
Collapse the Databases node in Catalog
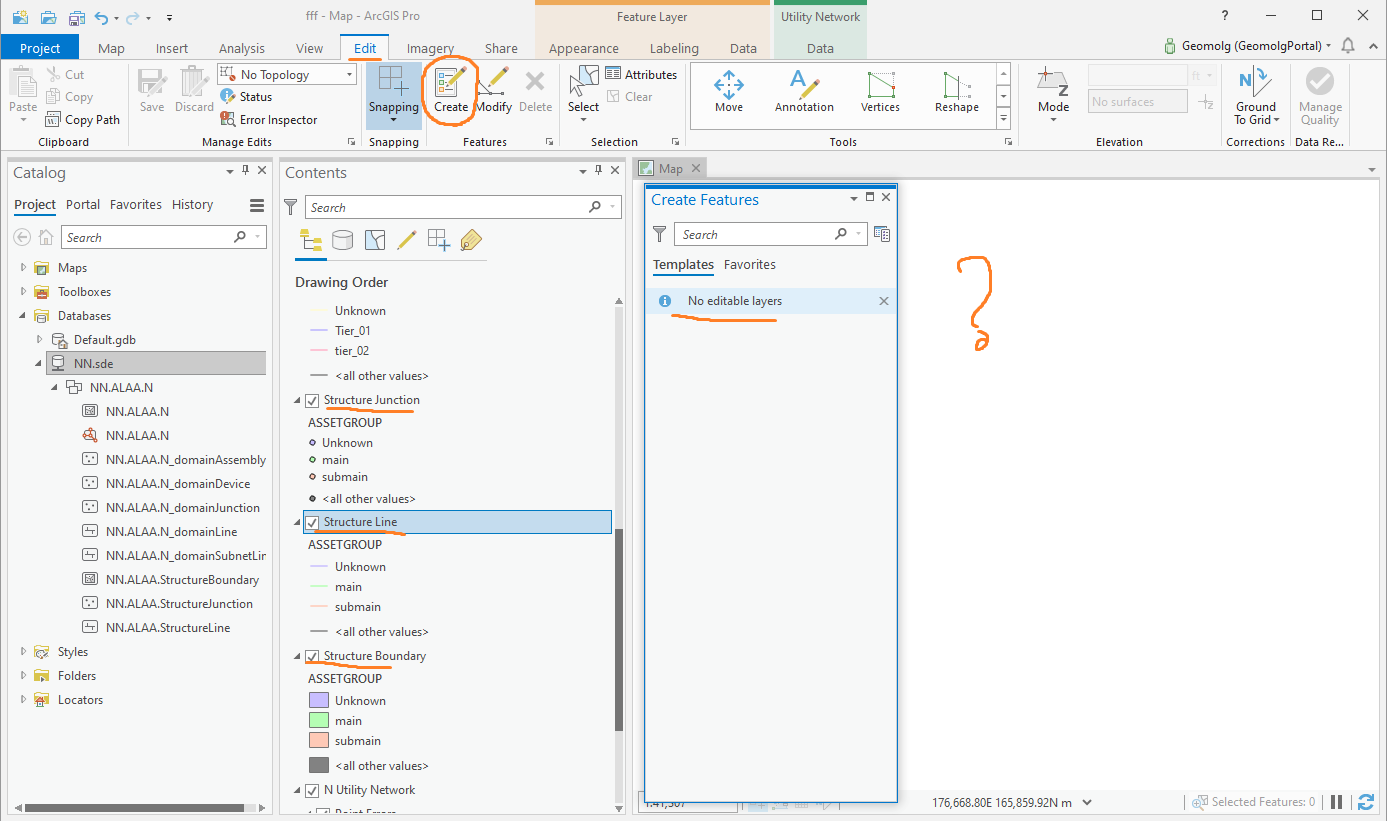click(23, 316)
